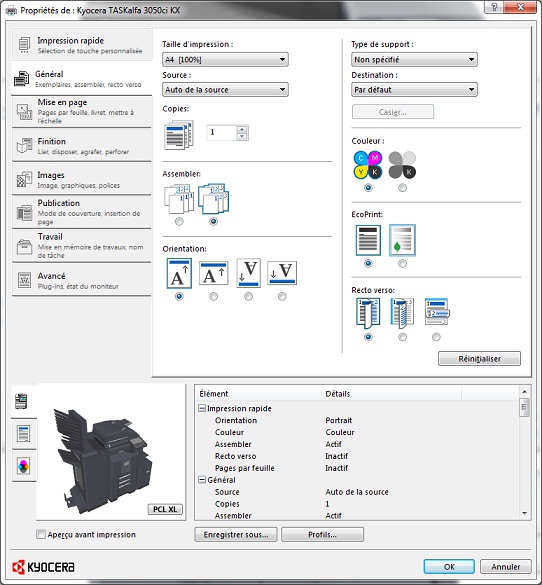Viewport: 542px width, 585px height.
Task: Open the page layout preview icon beside printer
Action: (x=24, y=434)
